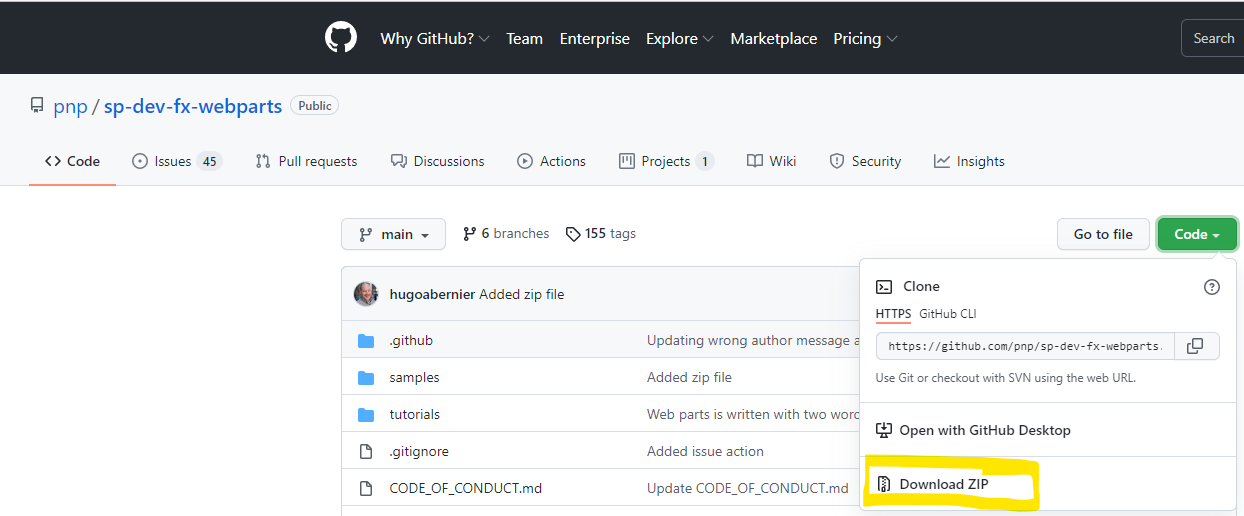Click the tutorials folder icon

366,415
